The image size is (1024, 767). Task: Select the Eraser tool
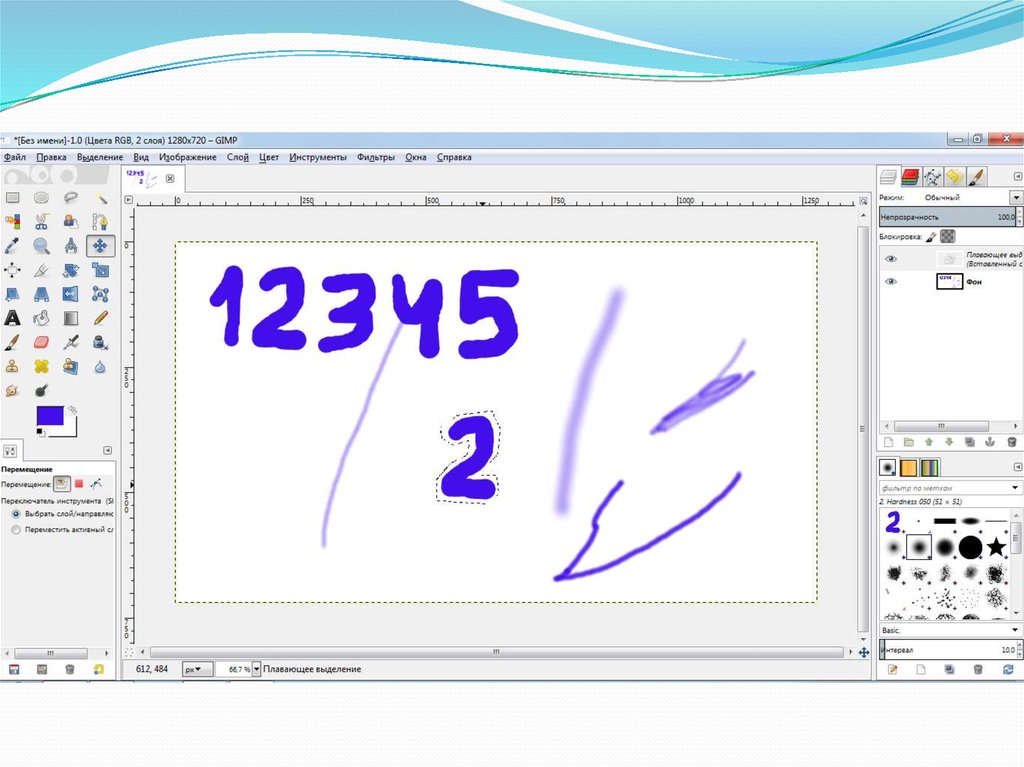pos(41,343)
